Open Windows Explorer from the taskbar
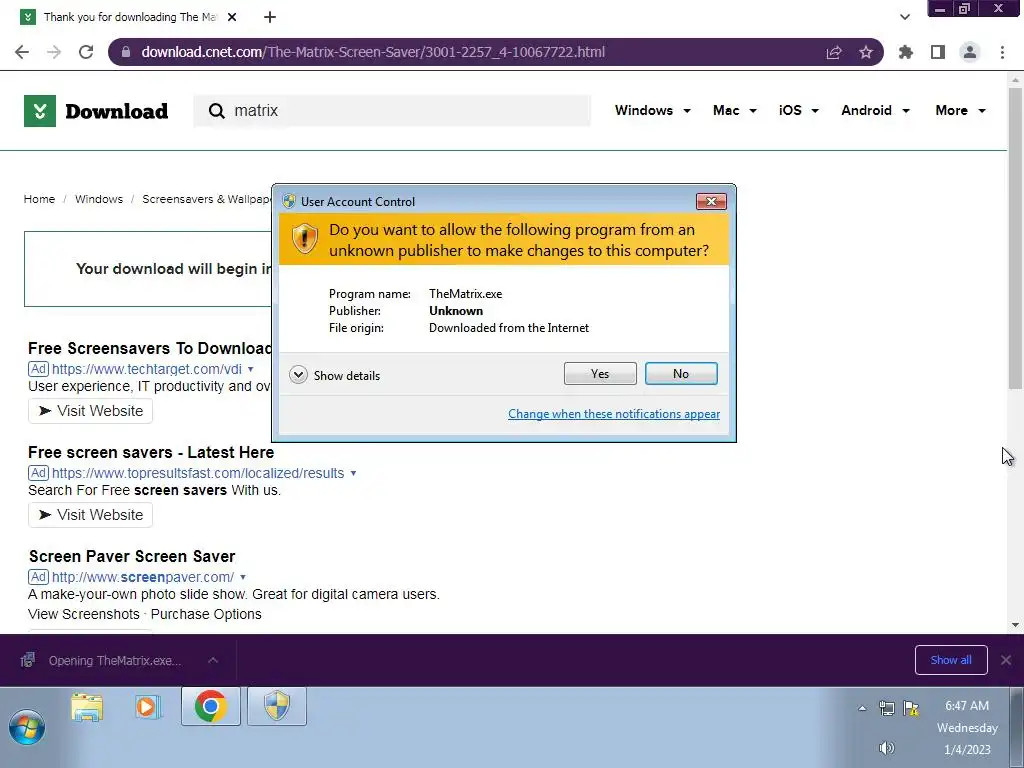 point(88,707)
